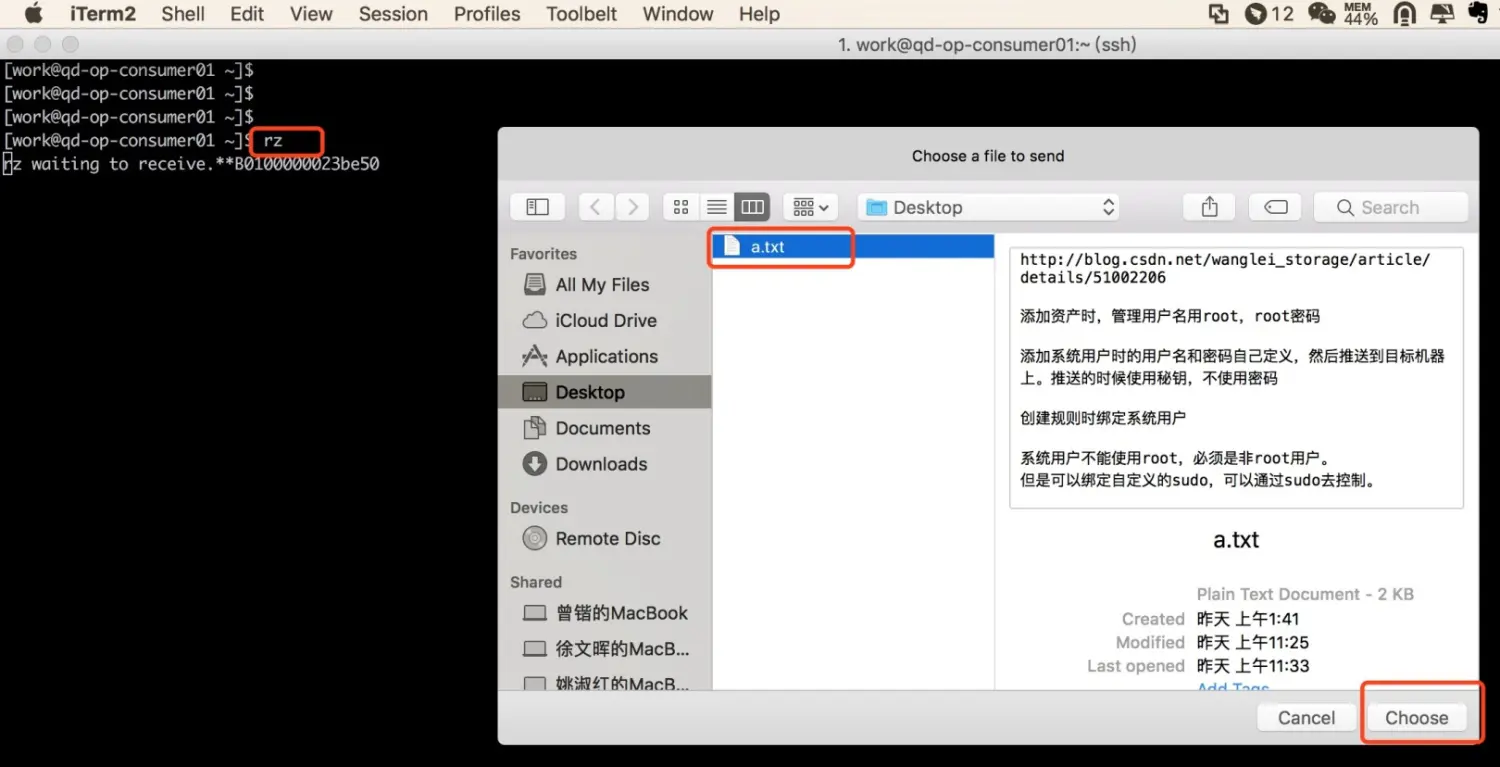Open the item arrangement dropdown
1500x767 pixels.
coord(810,207)
